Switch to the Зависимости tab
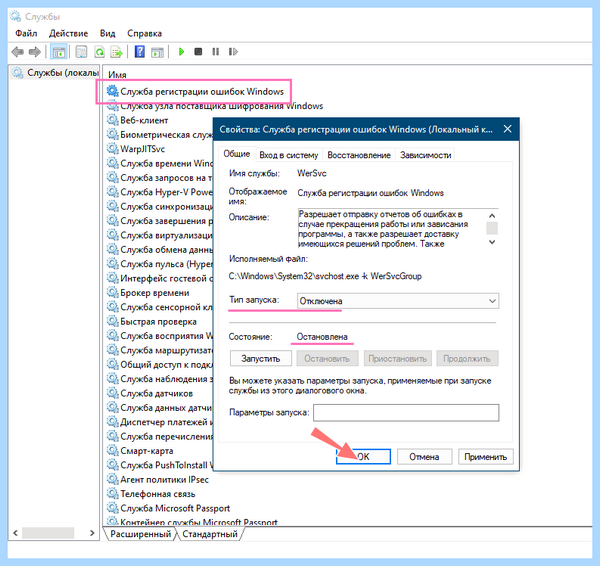Image resolution: width=600 pixels, height=566 pixels. tap(426, 155)
